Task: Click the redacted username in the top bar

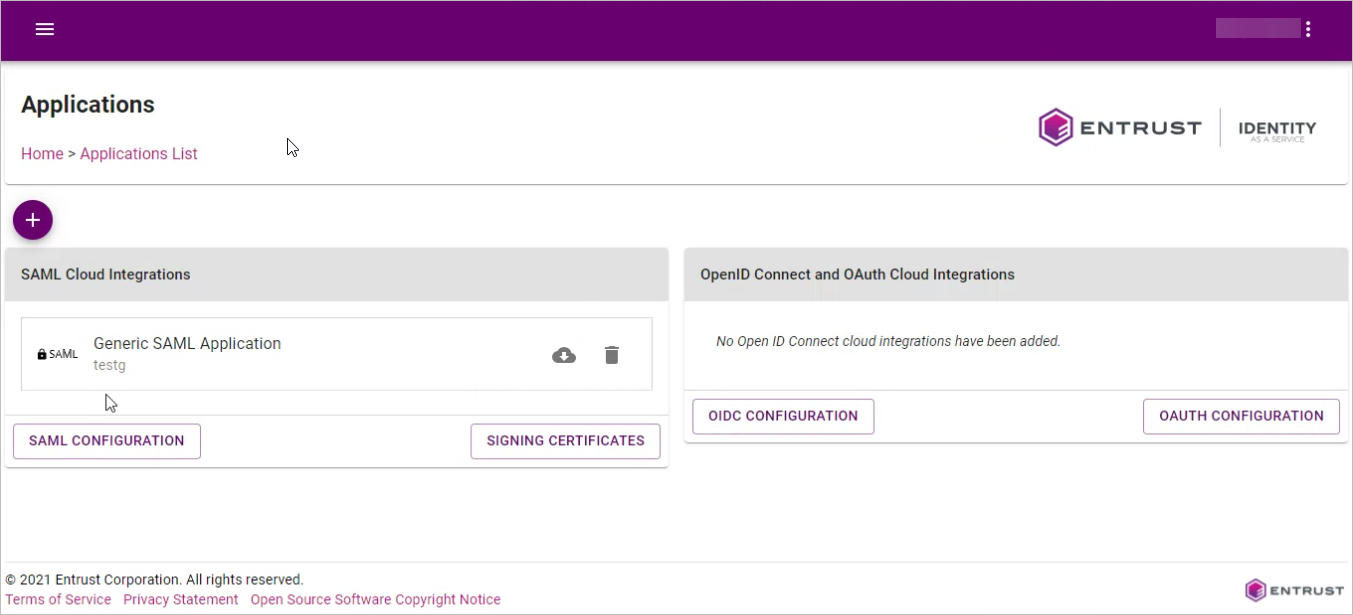Action: click(1257, 28)
